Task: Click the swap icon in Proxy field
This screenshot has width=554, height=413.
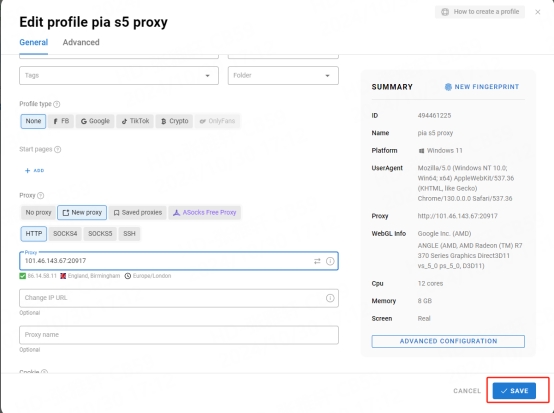Action: point(317,261)
